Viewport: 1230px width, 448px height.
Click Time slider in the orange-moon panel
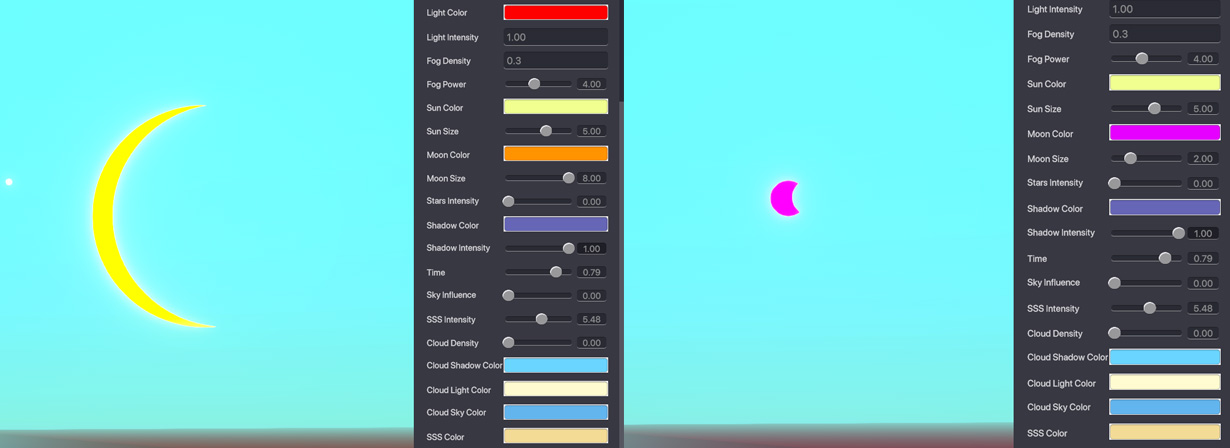(x=556, y=272)
